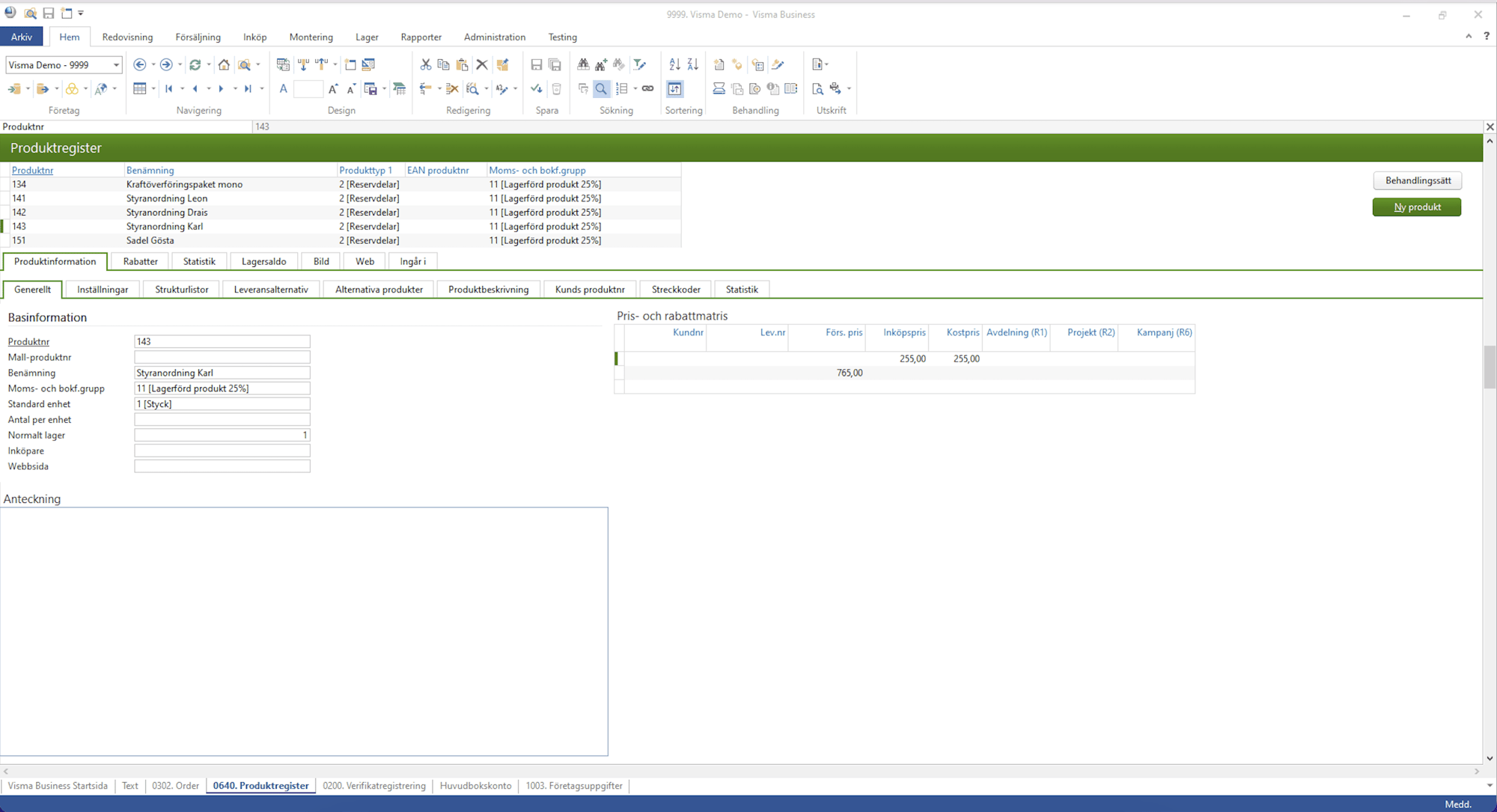Switch to the Inställningar sub-tab
This screenshot has width=1497, height=812.
coord(103,290)
